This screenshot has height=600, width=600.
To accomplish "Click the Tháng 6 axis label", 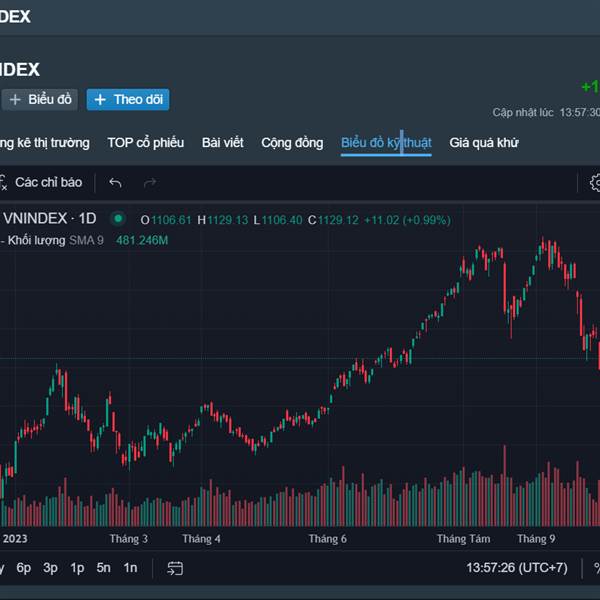I will [328, 539].
